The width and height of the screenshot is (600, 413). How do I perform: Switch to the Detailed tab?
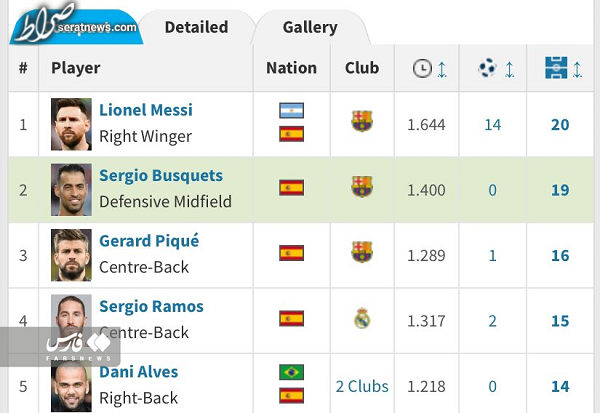click(196, 27)
